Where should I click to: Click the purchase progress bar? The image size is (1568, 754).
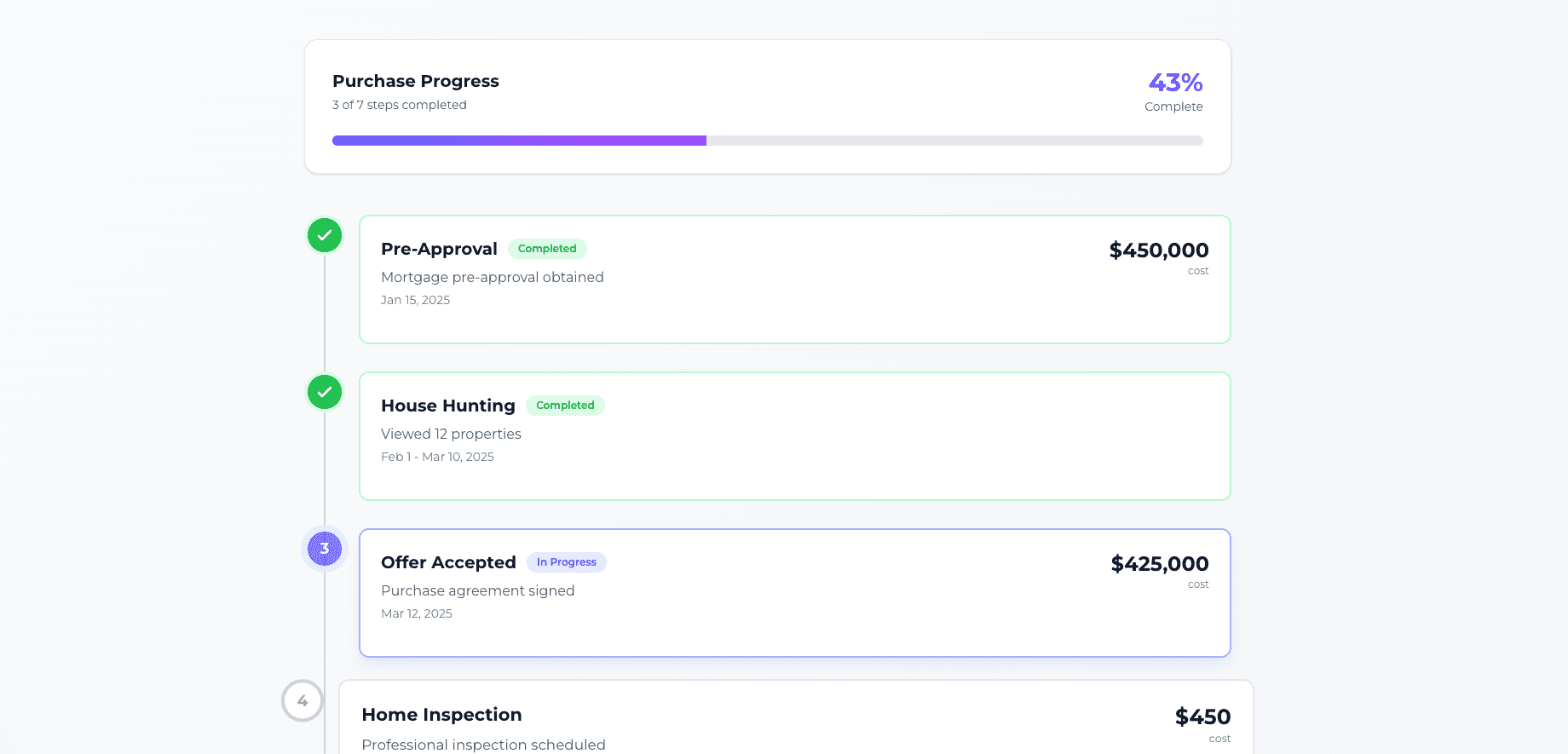pyautogui.click(x=767, y=141)
